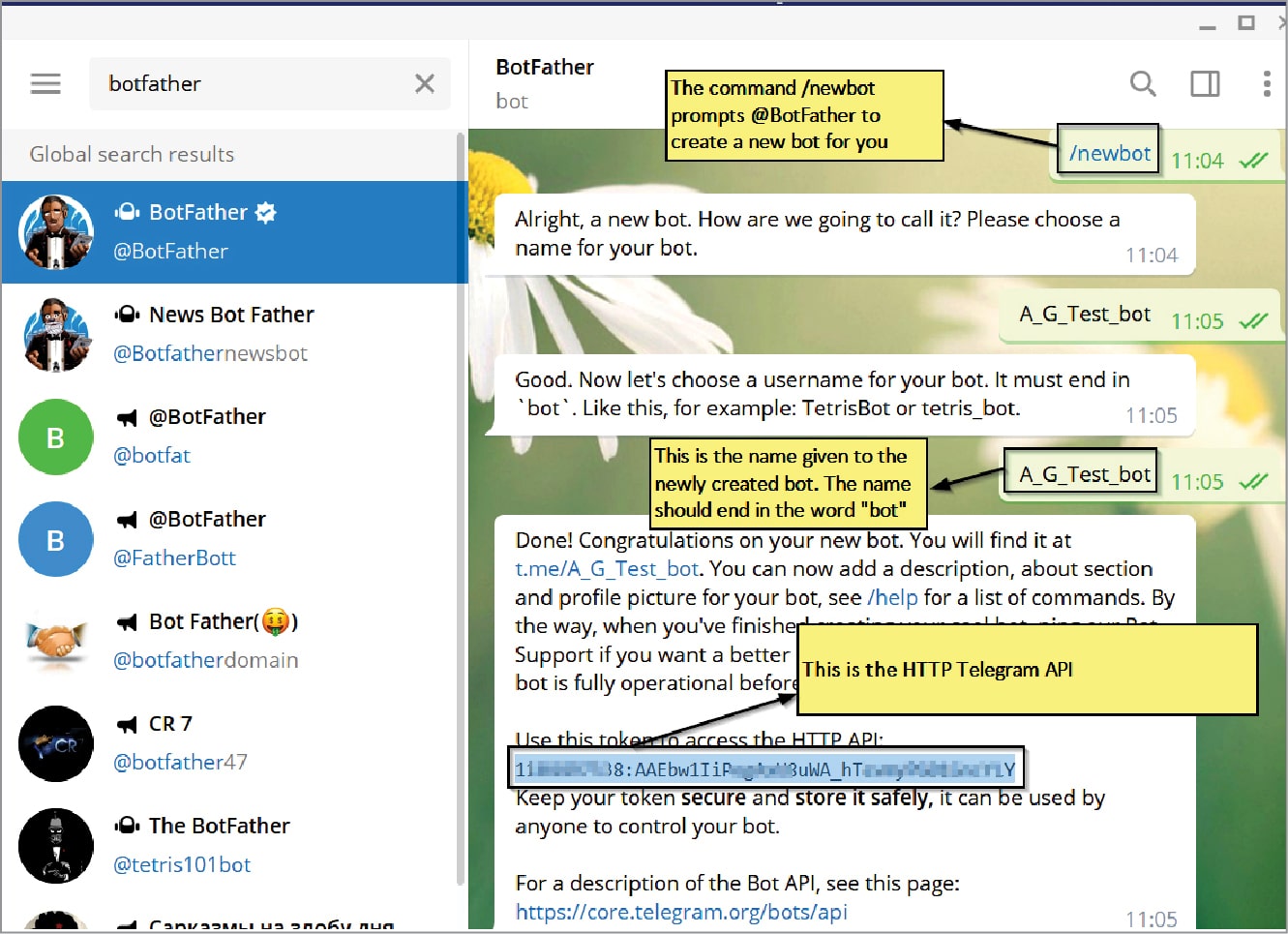
Task: Toggle the split column view
Action: [1205, 84]
